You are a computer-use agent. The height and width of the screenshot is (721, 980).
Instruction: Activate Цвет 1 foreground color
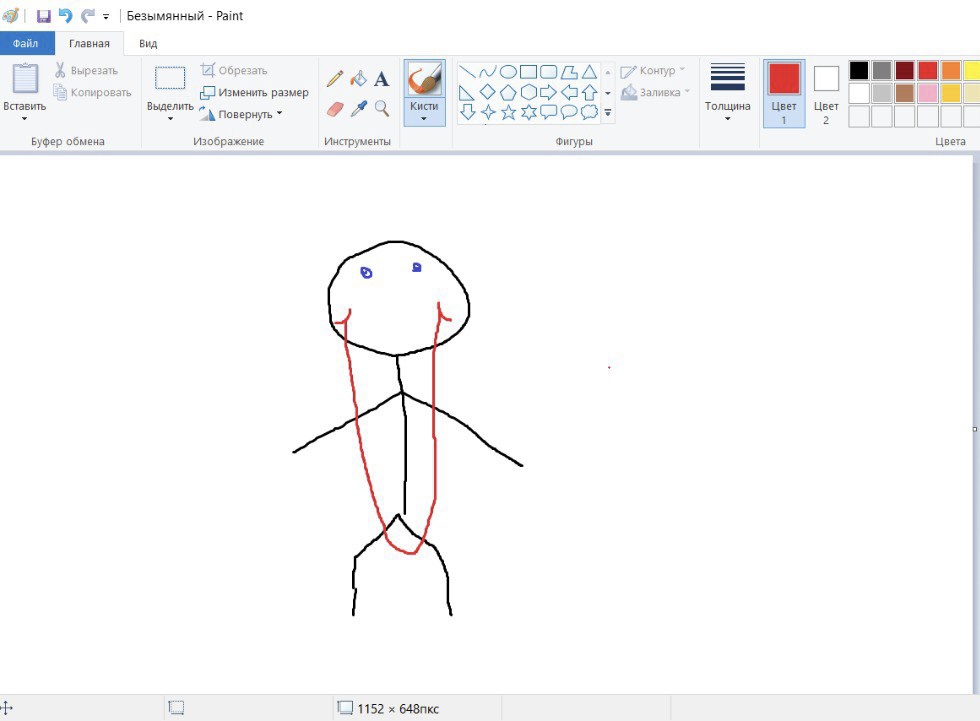[x=784, y=93]
